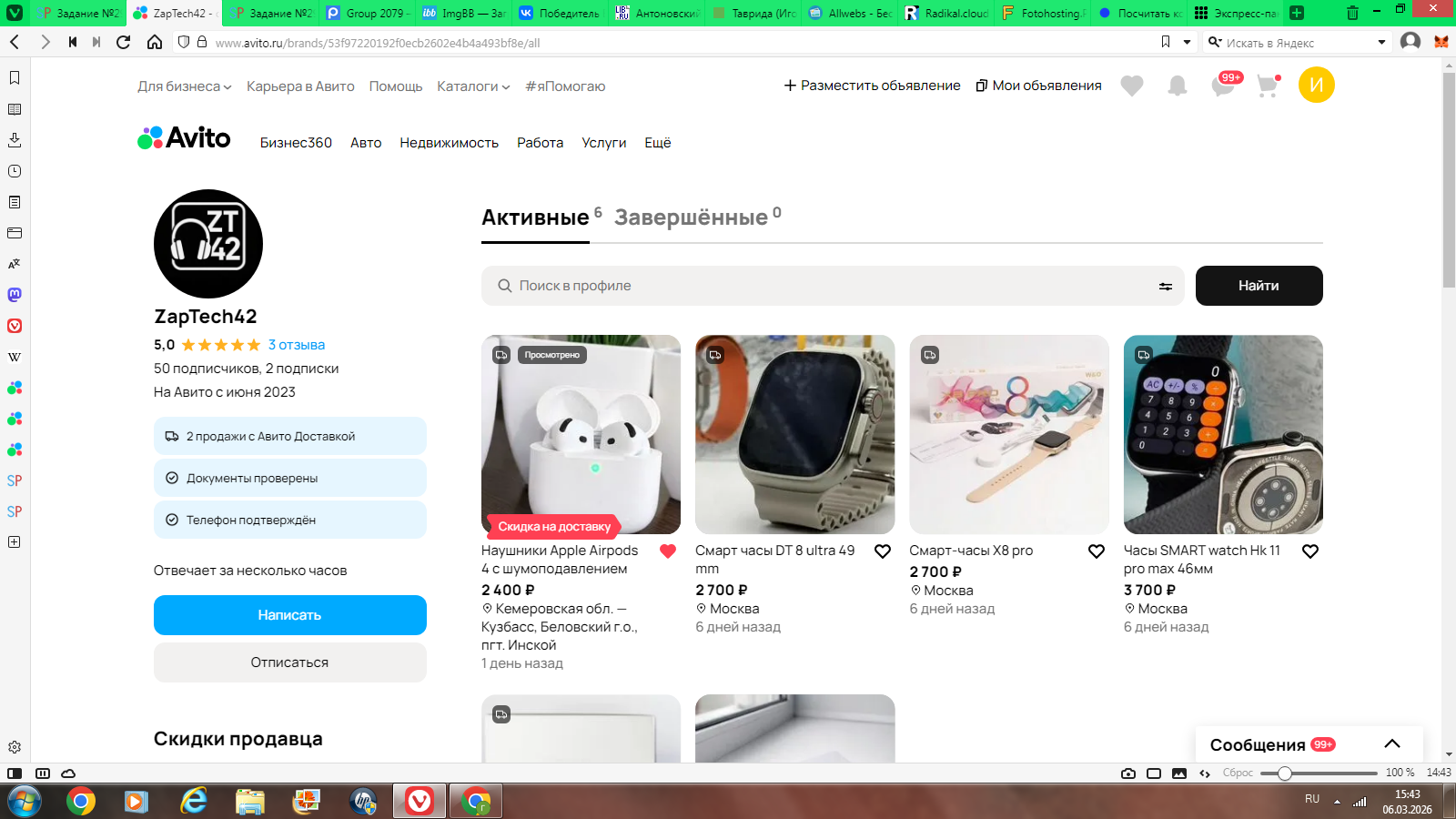This screenshot has height=819, width=1456.
Task: Open the address bar history dropdown arrow
Action: (x=1188, y=42)
